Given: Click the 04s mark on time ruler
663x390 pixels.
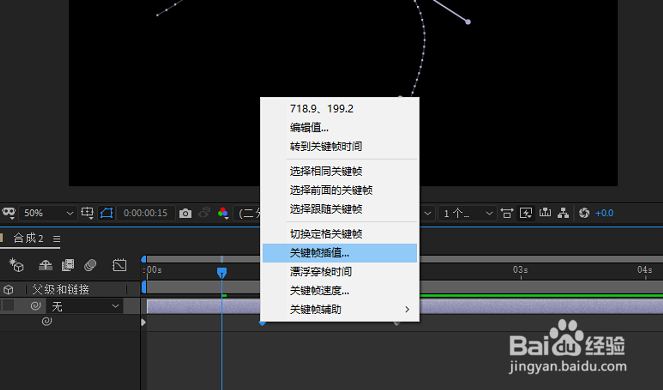Looking at the screenshot, I should pos(645,270).
